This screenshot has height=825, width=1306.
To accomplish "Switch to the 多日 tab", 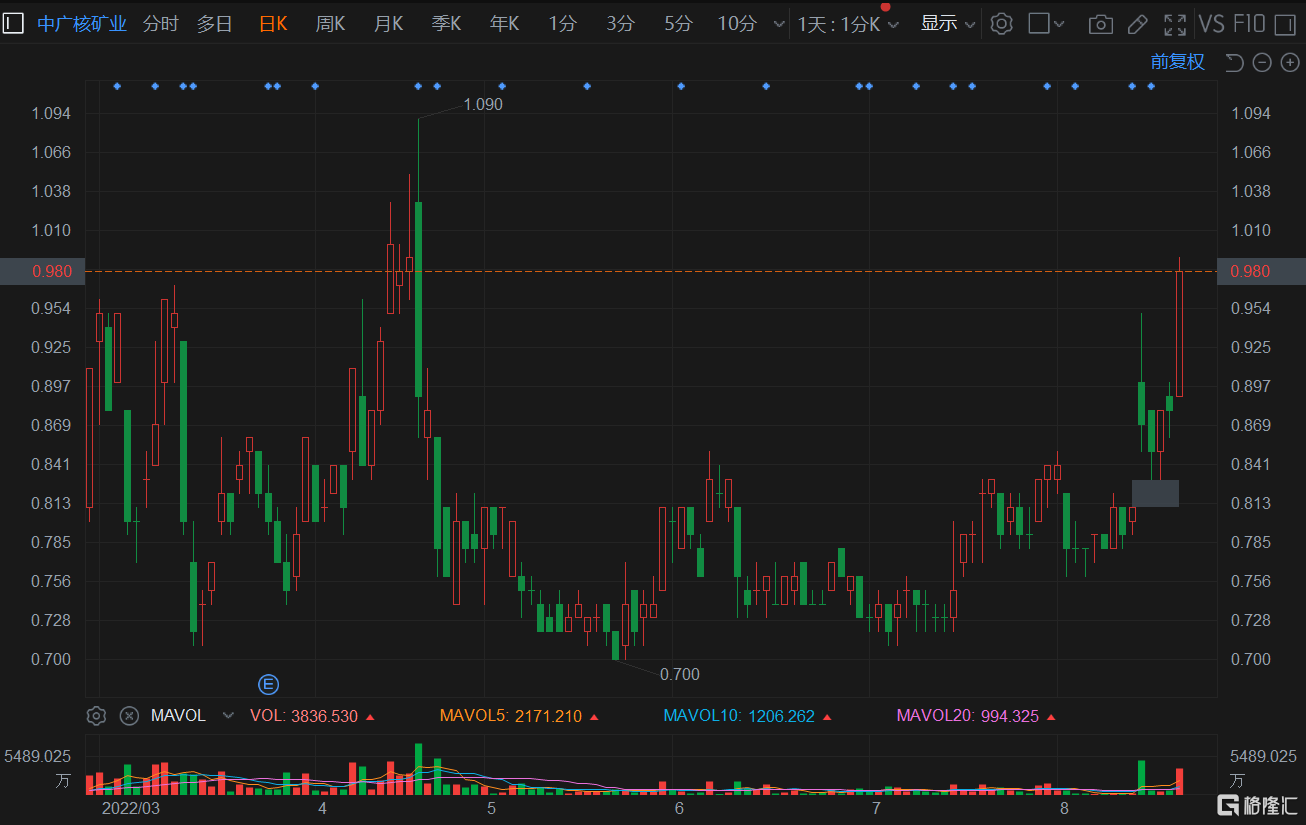I will (214, 24).
